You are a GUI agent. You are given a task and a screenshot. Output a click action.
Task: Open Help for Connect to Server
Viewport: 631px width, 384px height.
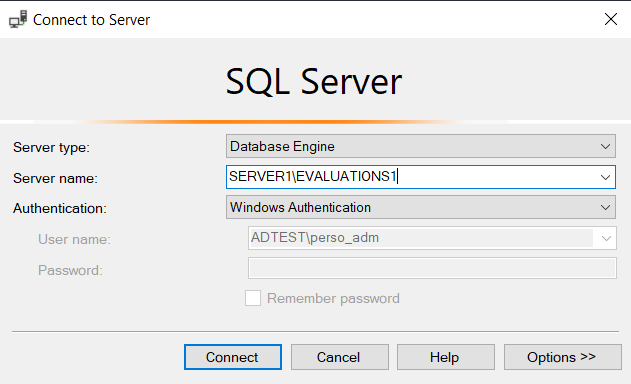pyautogui.click(x=445, y=357)
